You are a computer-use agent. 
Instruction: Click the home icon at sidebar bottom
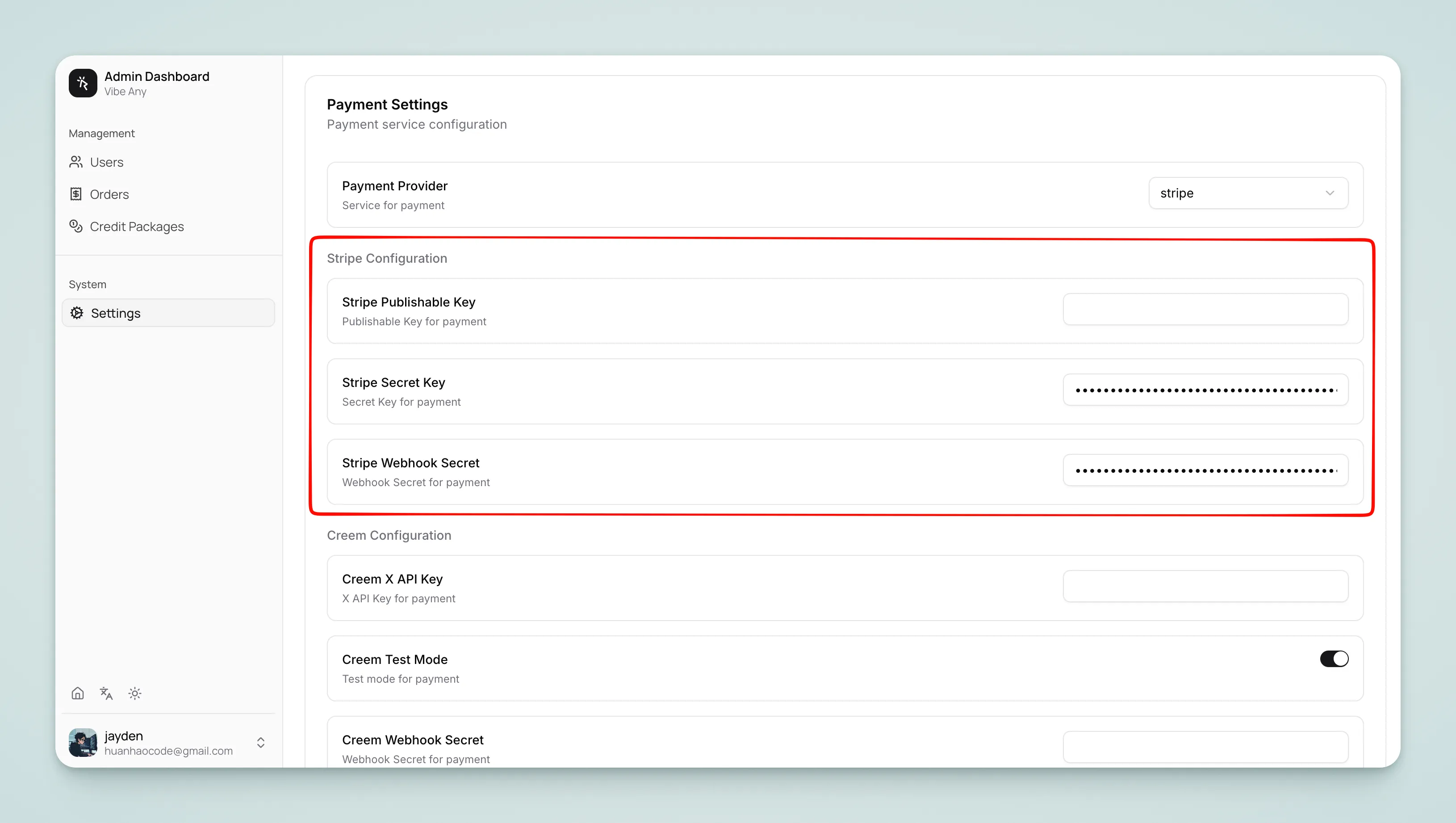click(77, 693)
